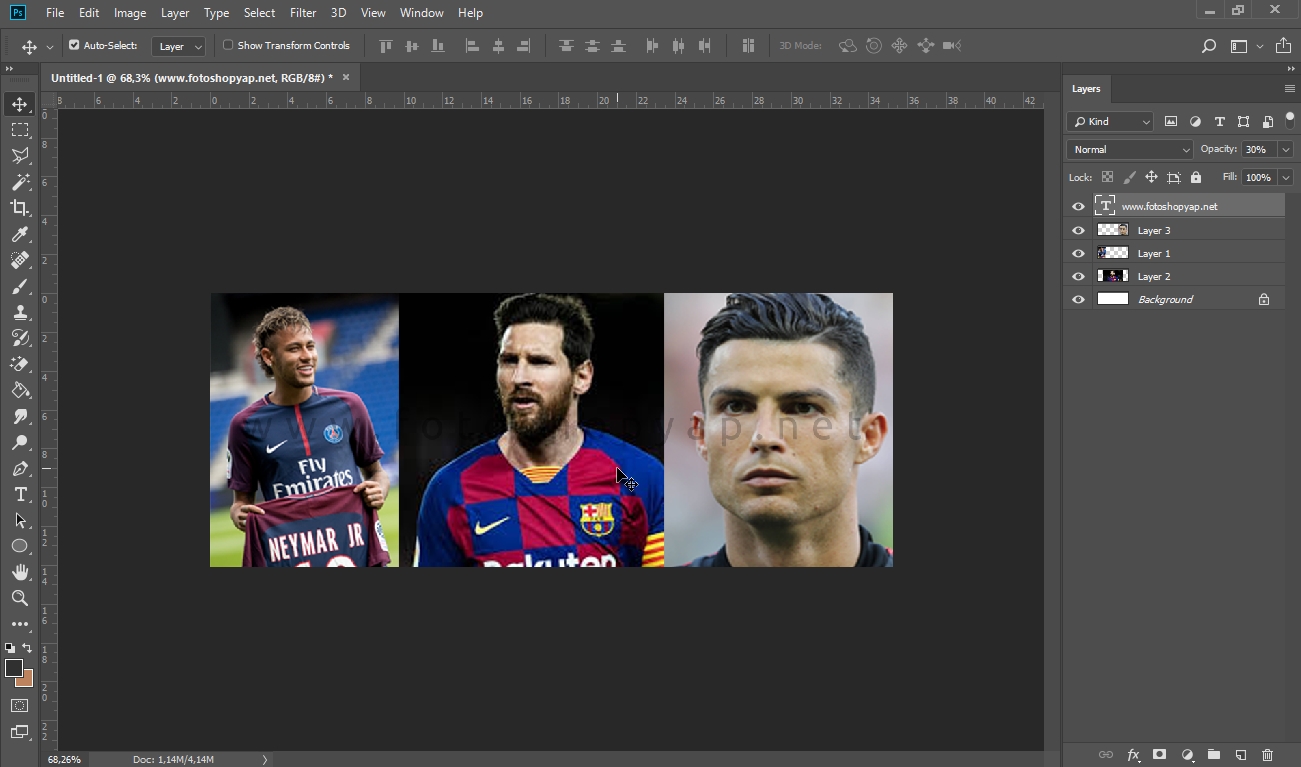Select the Rectangular Marquee tool
This screenshot has width=1301, height=767.
(x=20, y=130)
